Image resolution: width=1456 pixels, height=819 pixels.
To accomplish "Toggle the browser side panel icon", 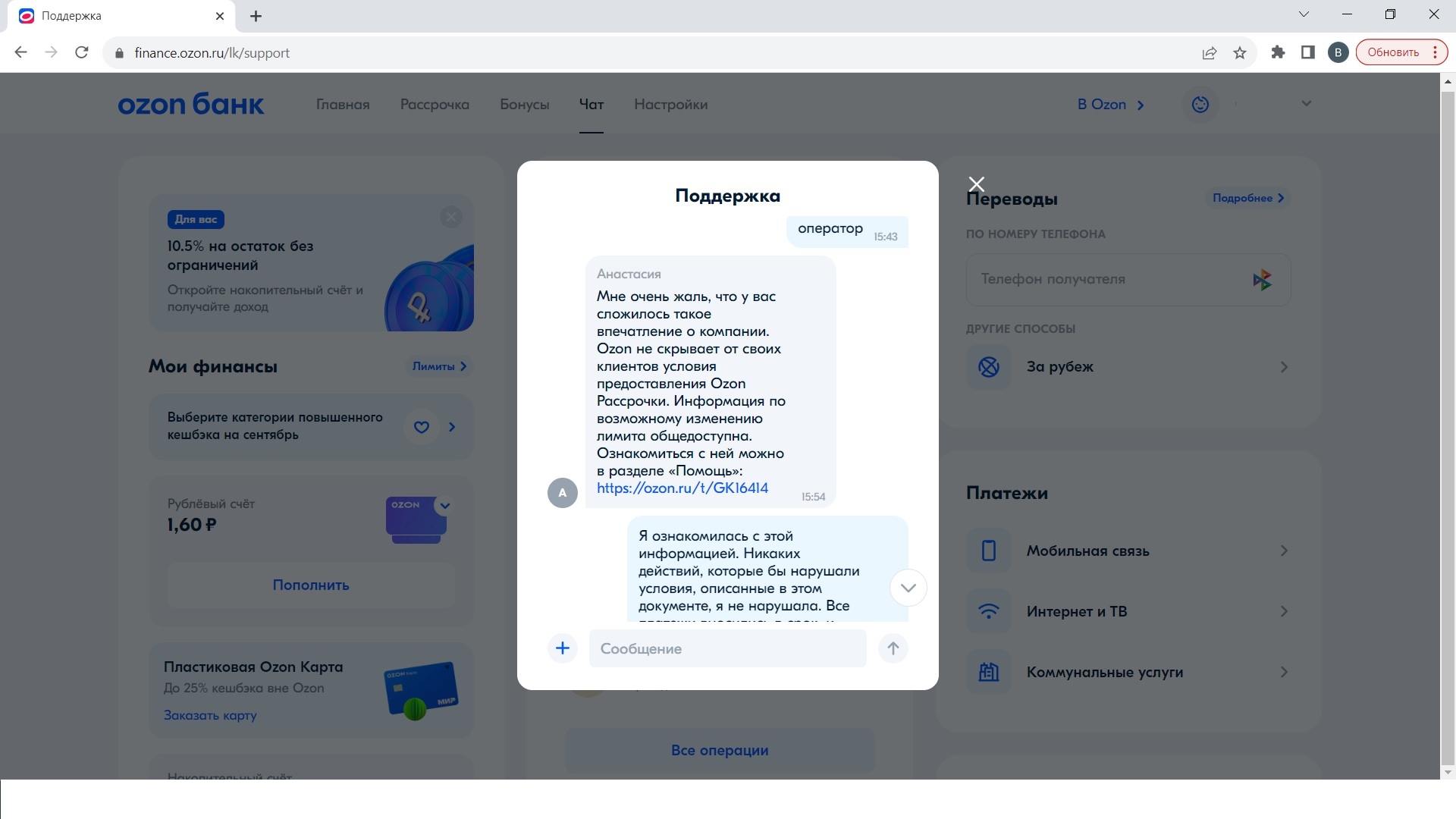I will (1308, 52).
